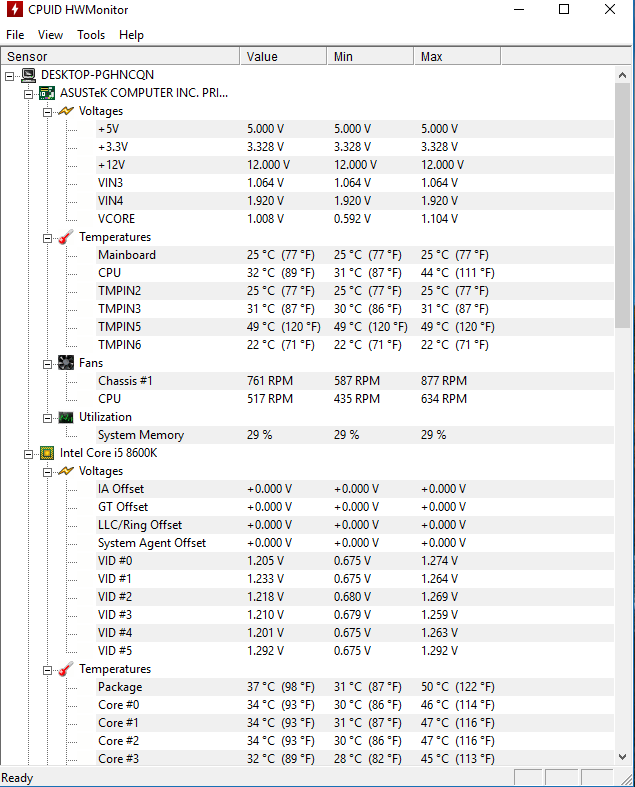Select the Core #0 row
The width and height of the screenshot is (635, 787).
355,705
